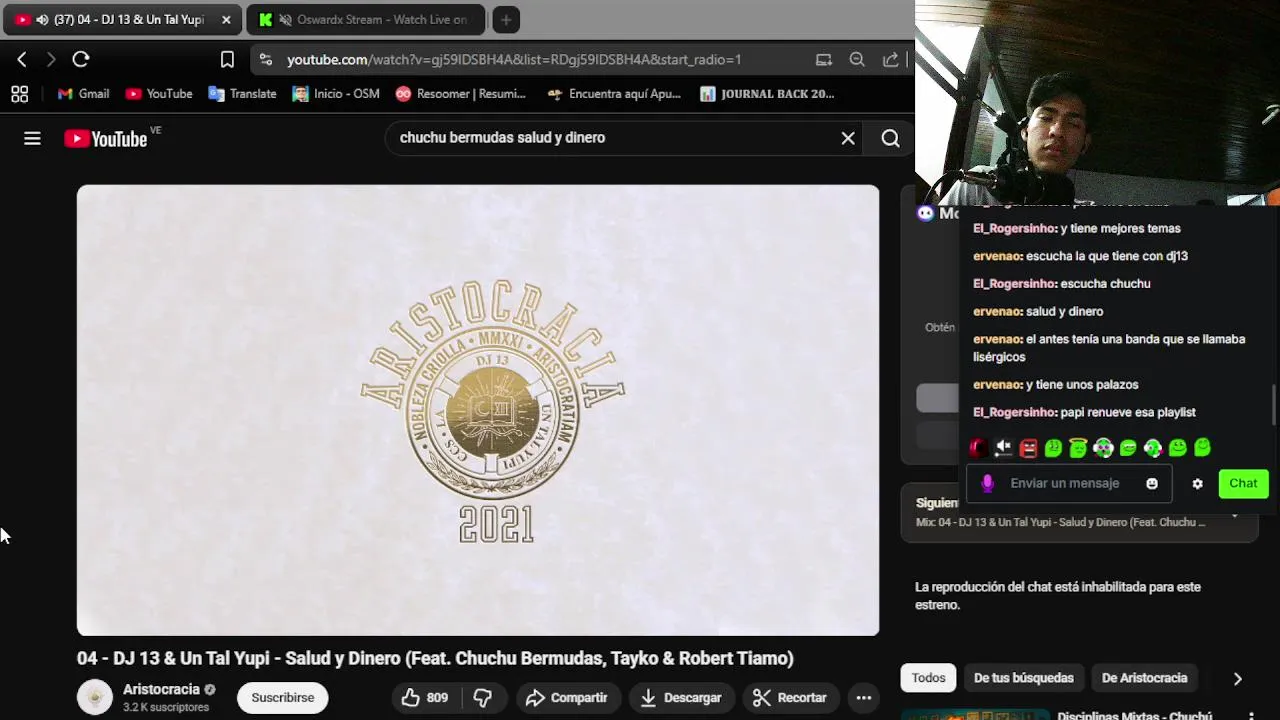This screenshot has width=1280, height=720.
Task: Show more filter chips with right chevron
Action: point(1237,678)
